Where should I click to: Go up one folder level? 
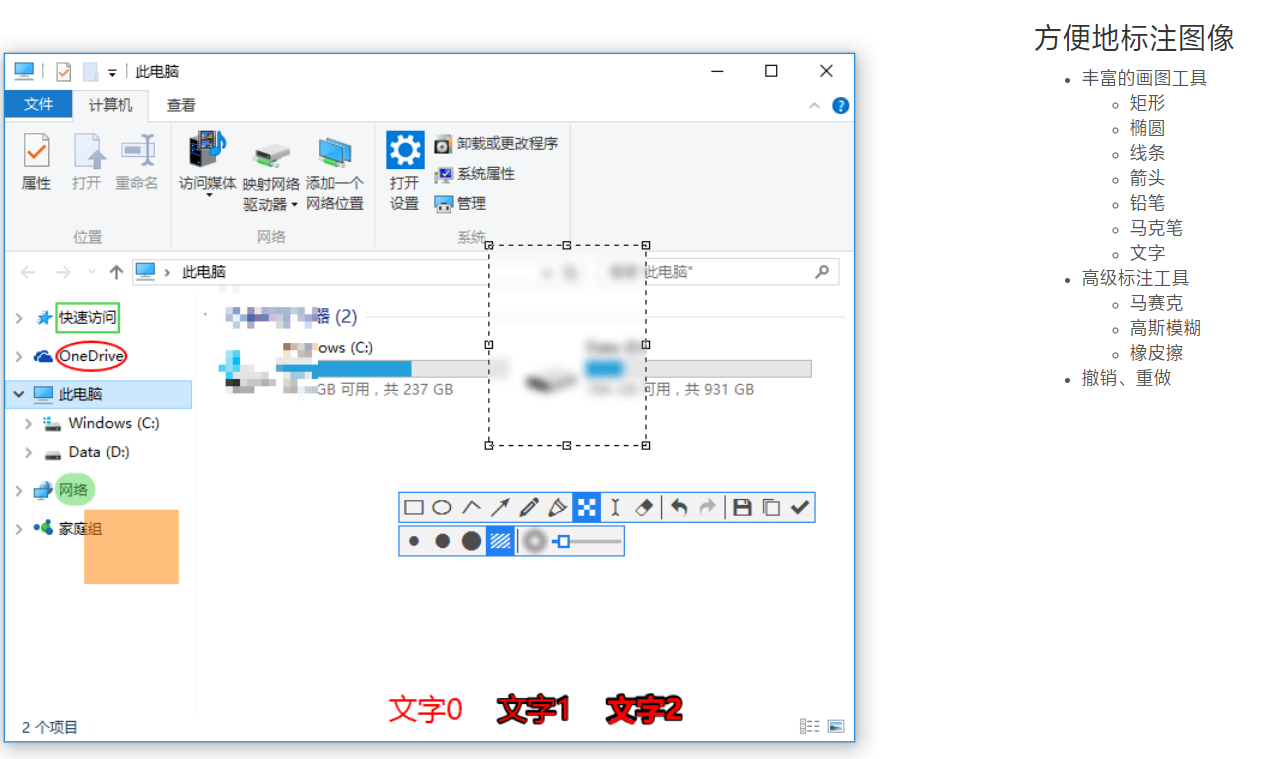tap(116, 272)
